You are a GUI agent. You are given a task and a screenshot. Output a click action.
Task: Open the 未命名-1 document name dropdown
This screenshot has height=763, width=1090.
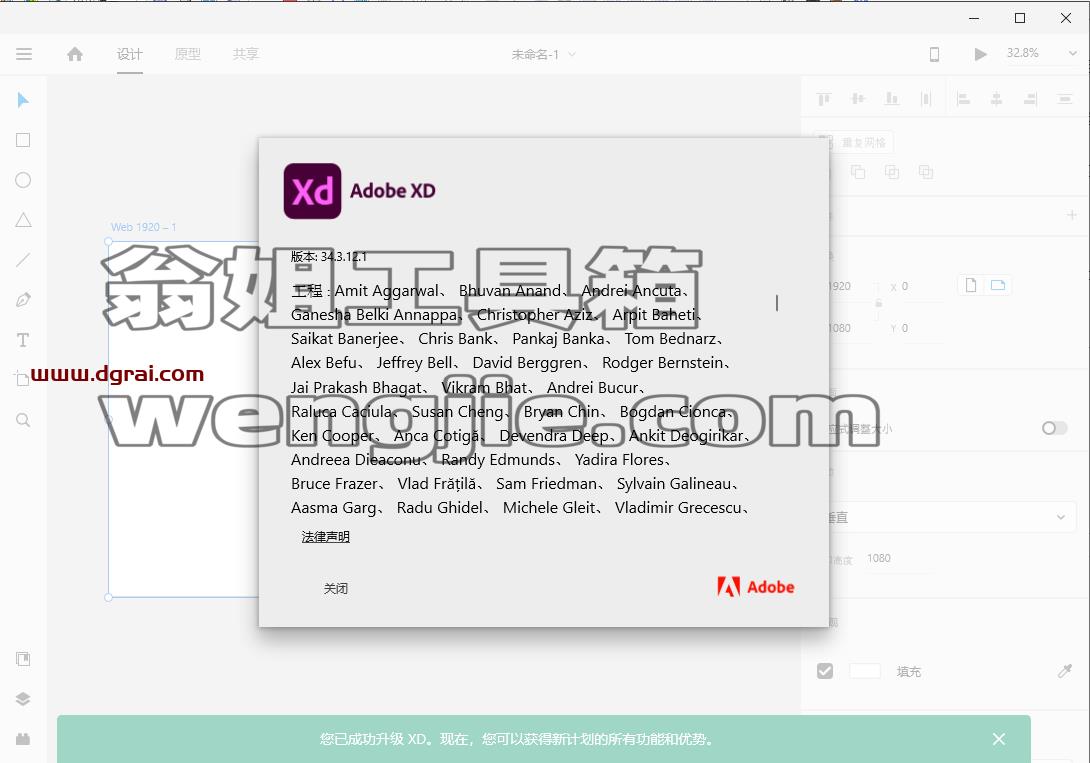point(544,54)
